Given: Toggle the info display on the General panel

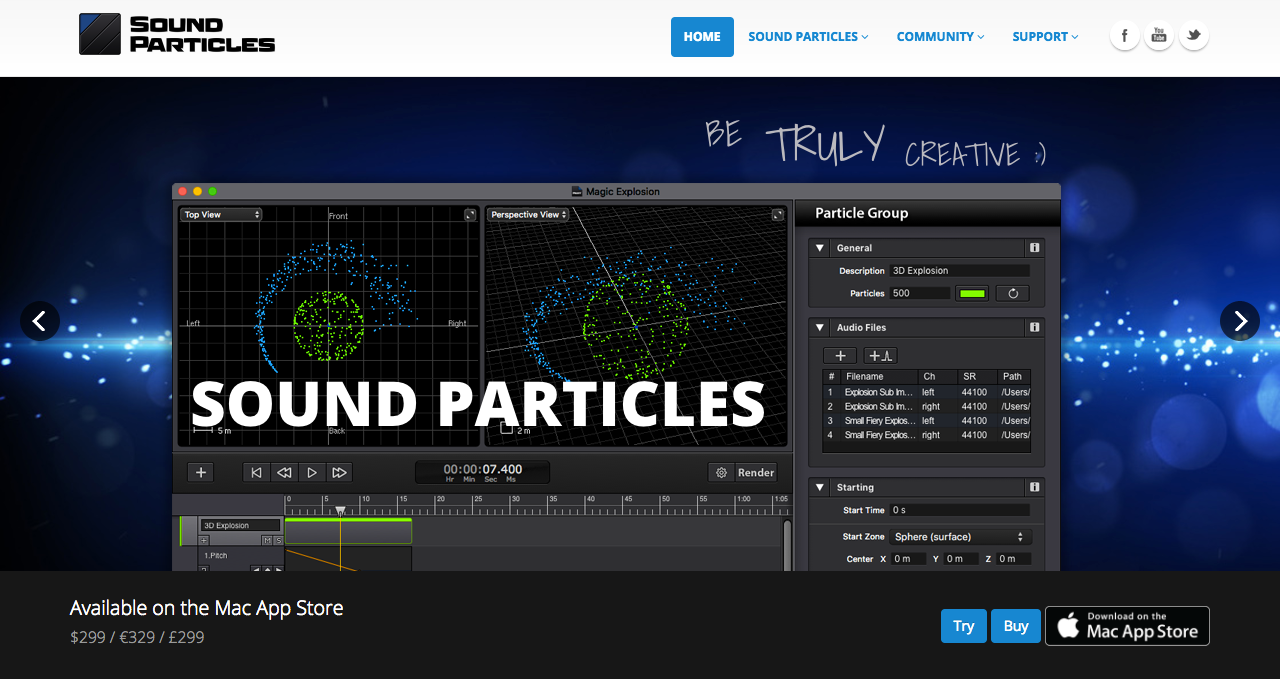Looking at the screenshot, I should point(1034,247).
